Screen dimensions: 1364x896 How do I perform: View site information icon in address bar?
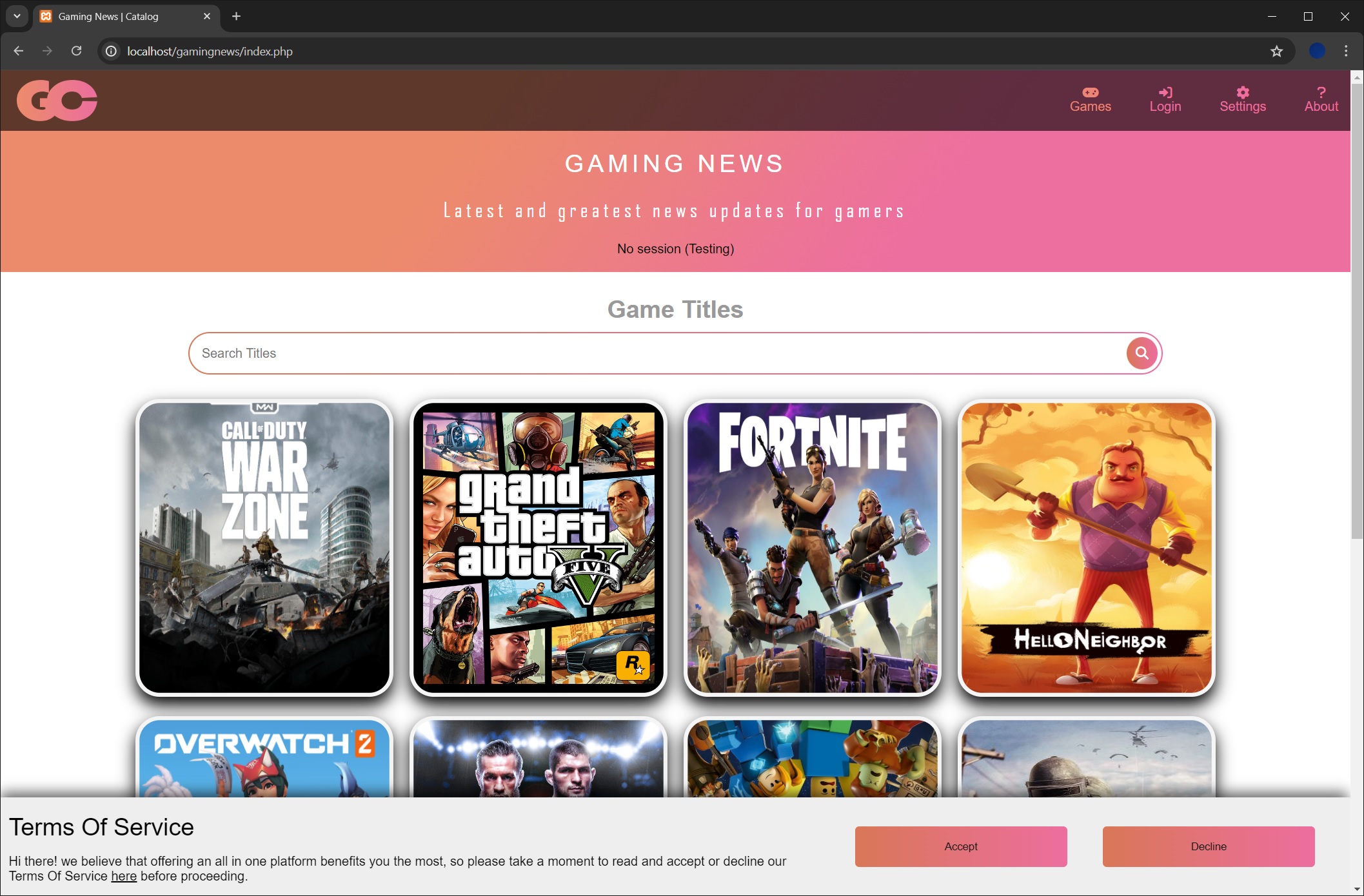pos(111,51)
